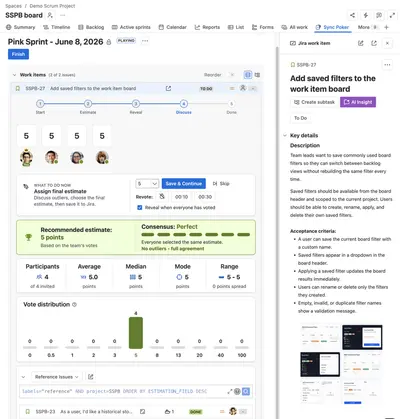Open the three-dot menu beside PLAYING badge
The image size is (400, 419).
point(145,41)
